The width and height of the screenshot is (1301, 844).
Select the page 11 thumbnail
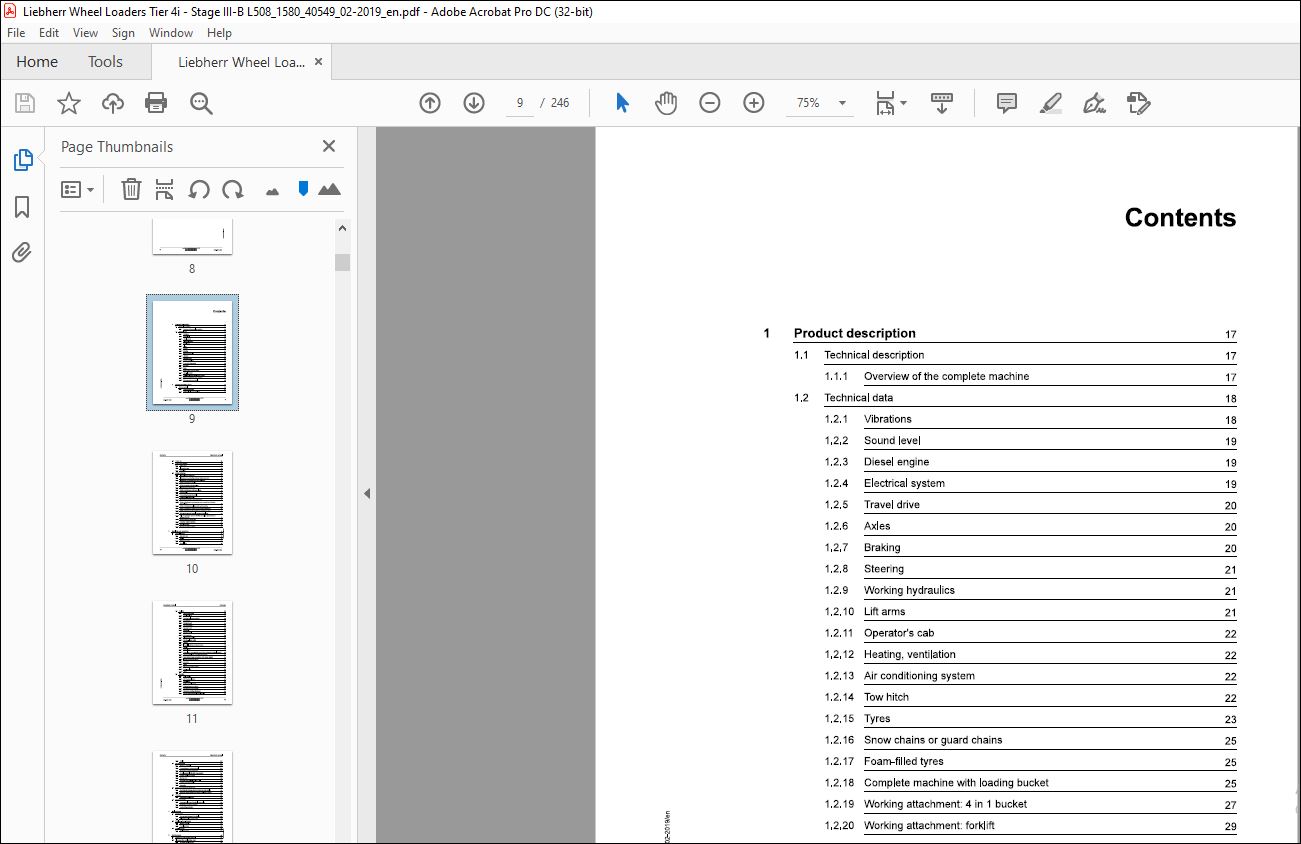pyautogui.click(x=192, y=652)
